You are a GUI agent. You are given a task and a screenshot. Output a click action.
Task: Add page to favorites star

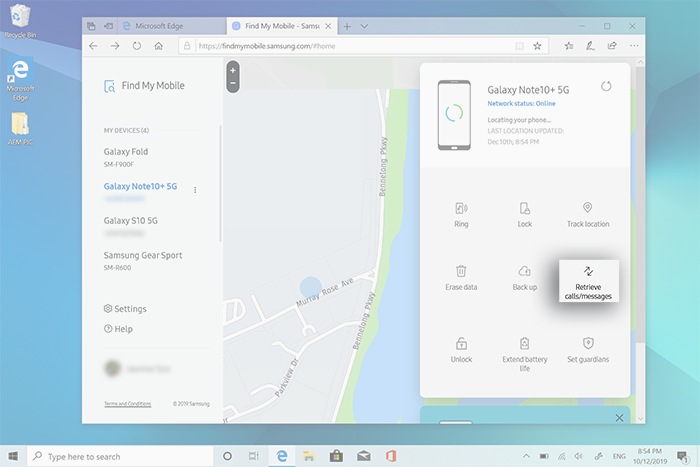[537, 46]
